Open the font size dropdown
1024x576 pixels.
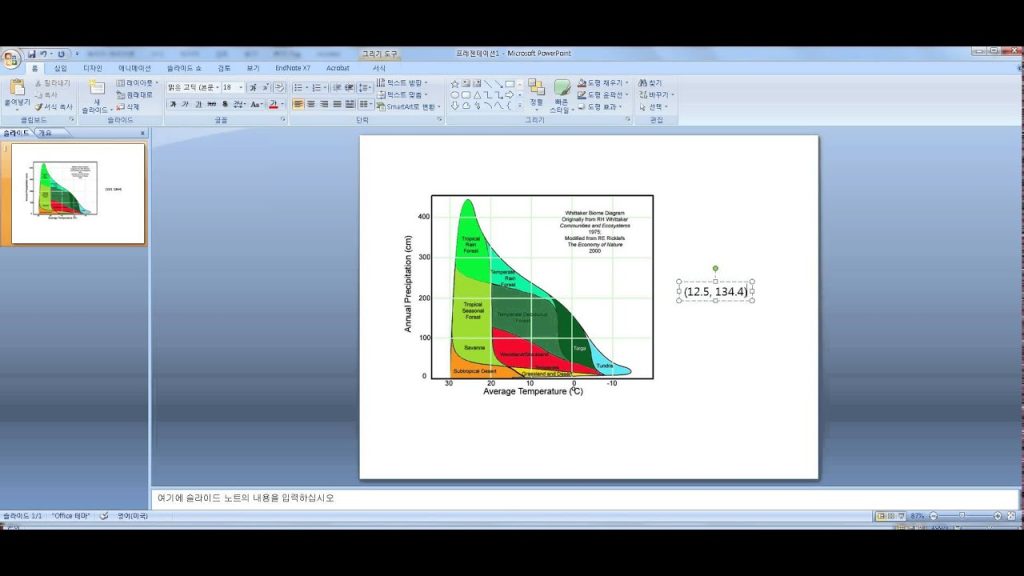pyautogui.click(x=241, y=87)
